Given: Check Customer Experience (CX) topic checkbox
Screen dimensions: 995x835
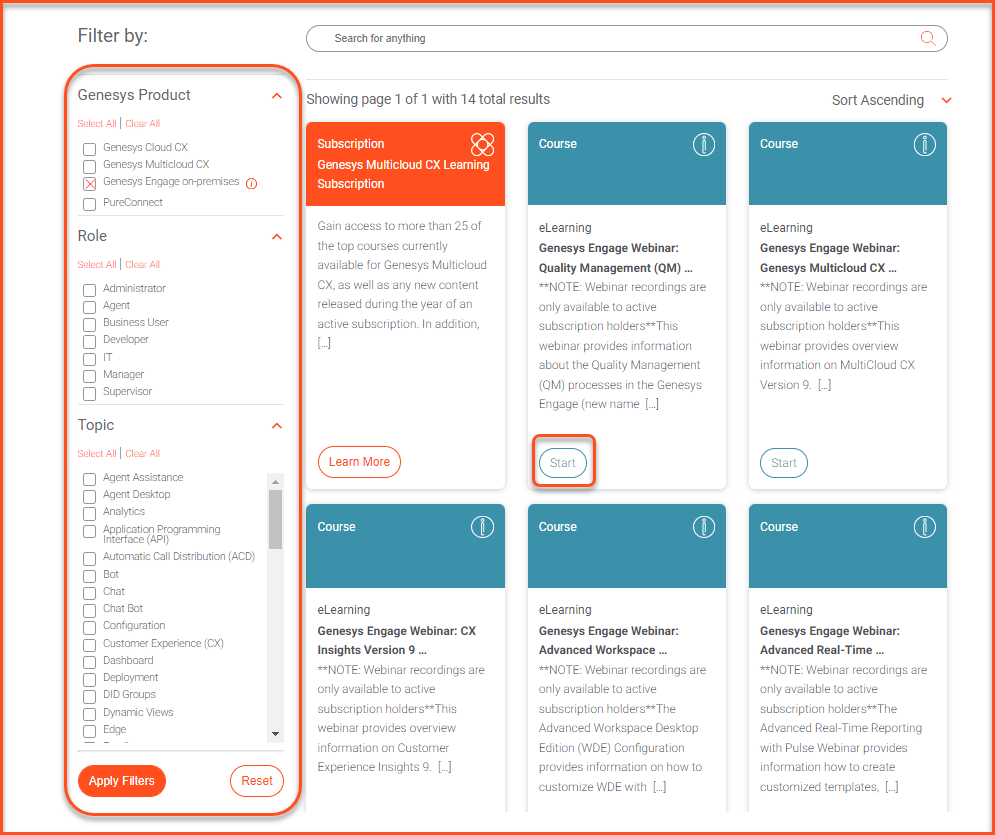Looking at the screenshot, I should 89,645.
